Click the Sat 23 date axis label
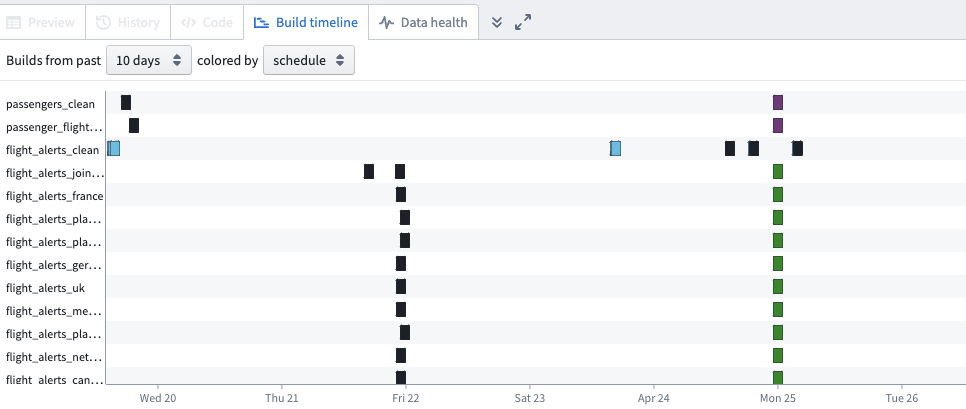Viewport: 966px width, 409px height. coord(530,398)
